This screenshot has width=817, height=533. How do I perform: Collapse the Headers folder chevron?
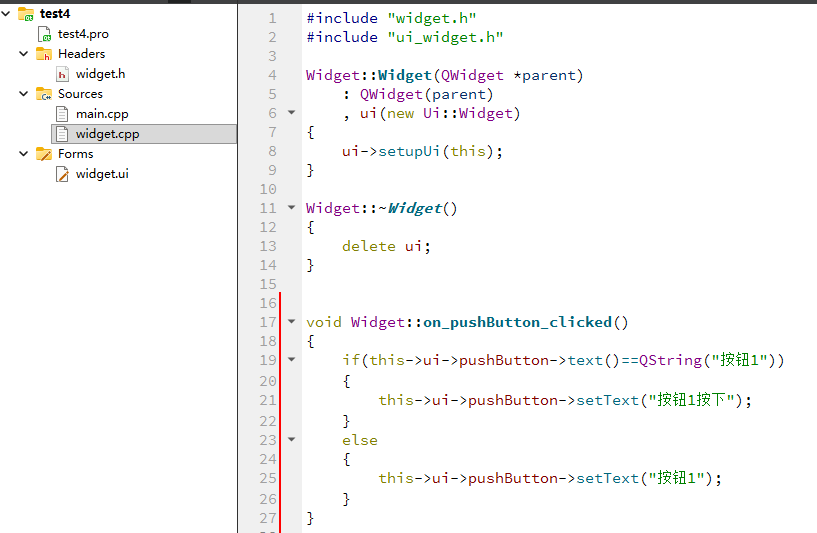point(23,54)
